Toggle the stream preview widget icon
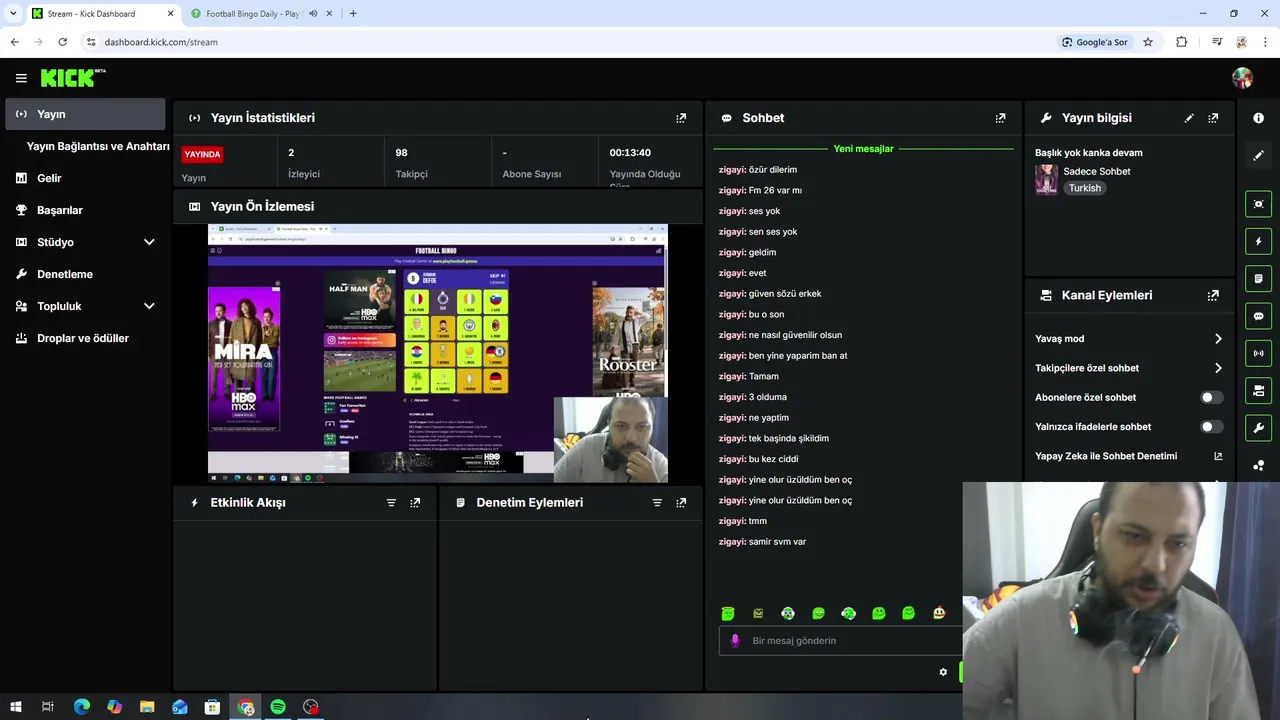Image resolution: width=1280 pixels, height=720 pixels. coord(1258,204)
